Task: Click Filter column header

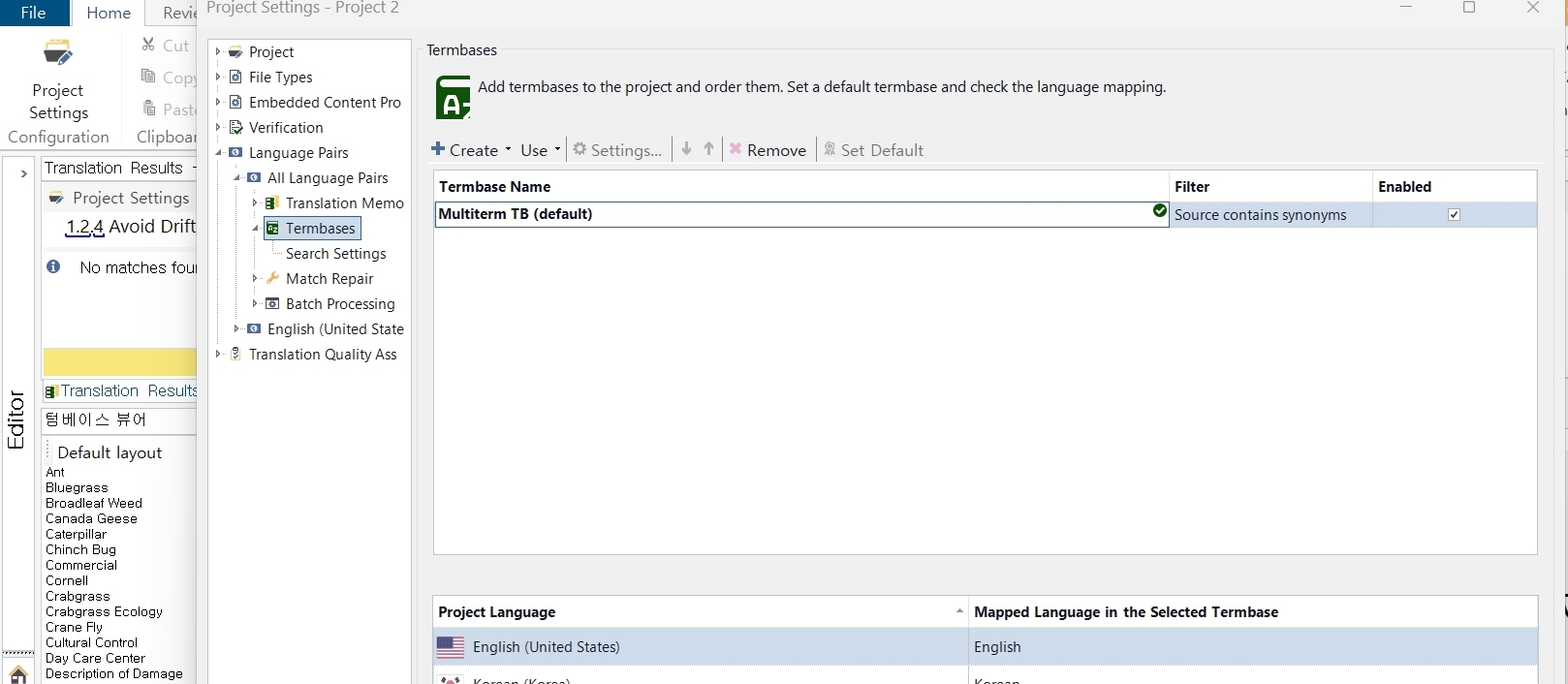Action: coord(1270,187)
